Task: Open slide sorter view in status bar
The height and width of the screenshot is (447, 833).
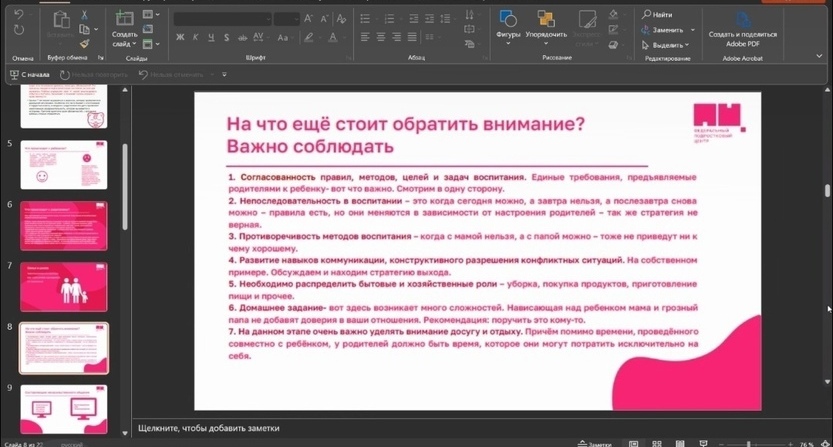Action: [x=657, y=444]
